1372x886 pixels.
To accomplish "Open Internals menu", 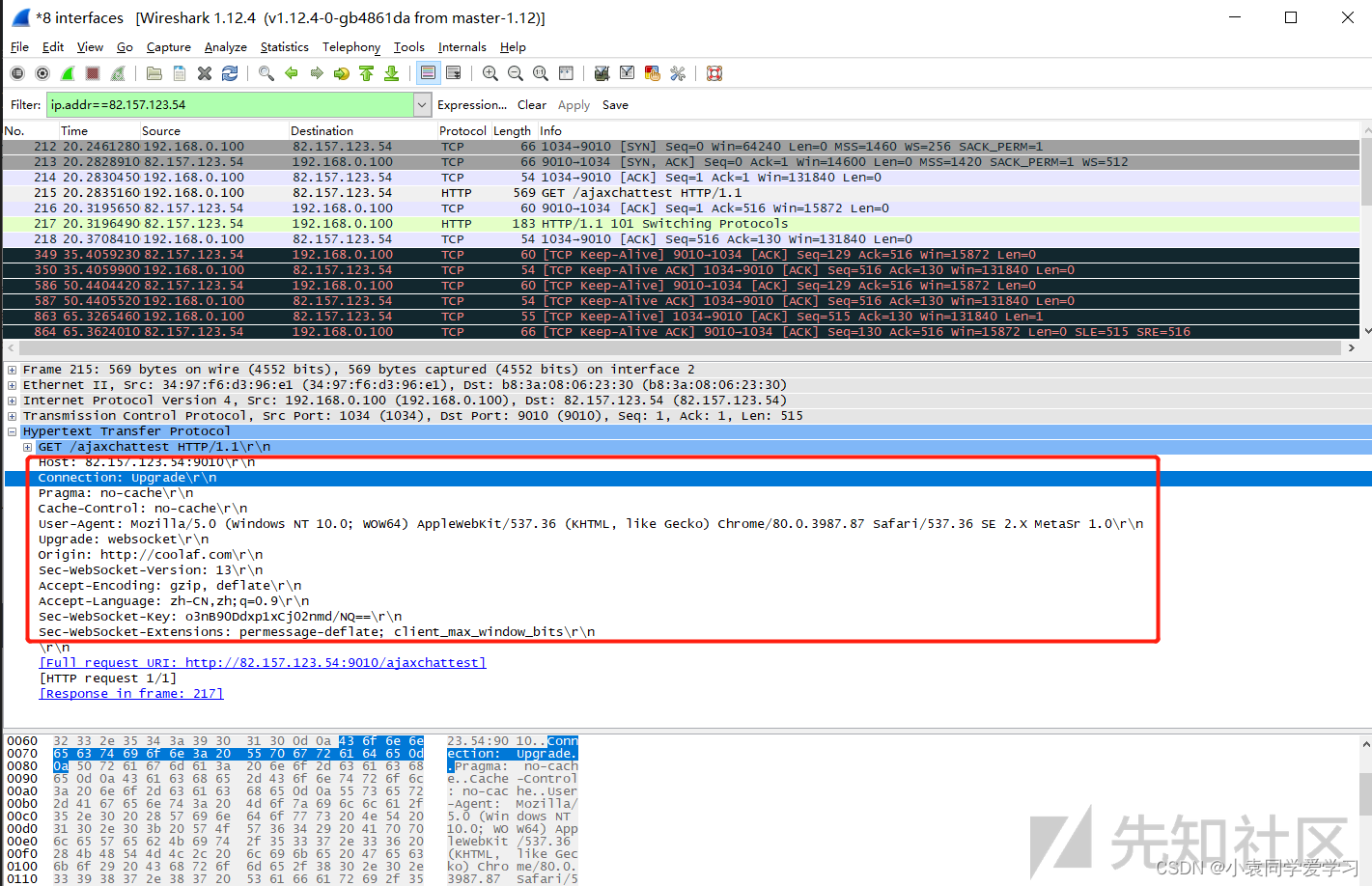I will (x=462, y=47).
